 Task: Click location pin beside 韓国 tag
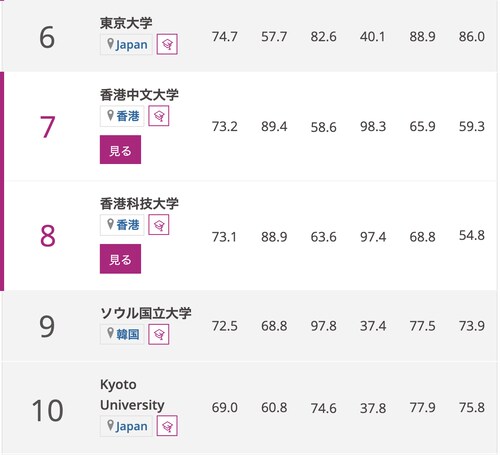(110, 333)
